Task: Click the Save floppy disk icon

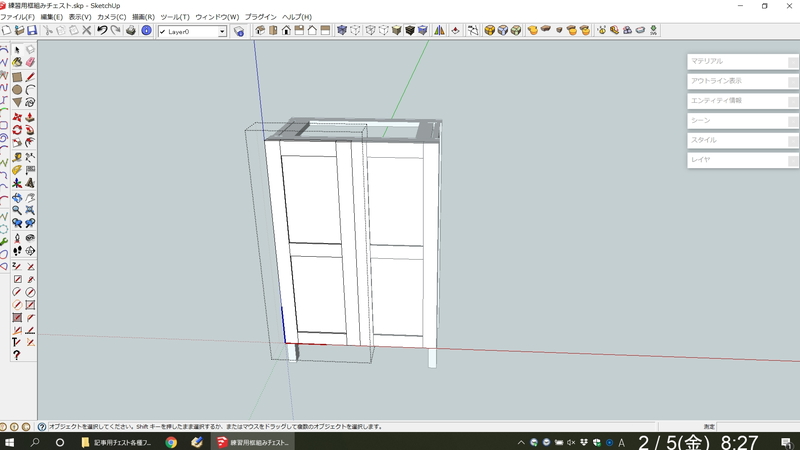Action: click(x=32, y=31)
